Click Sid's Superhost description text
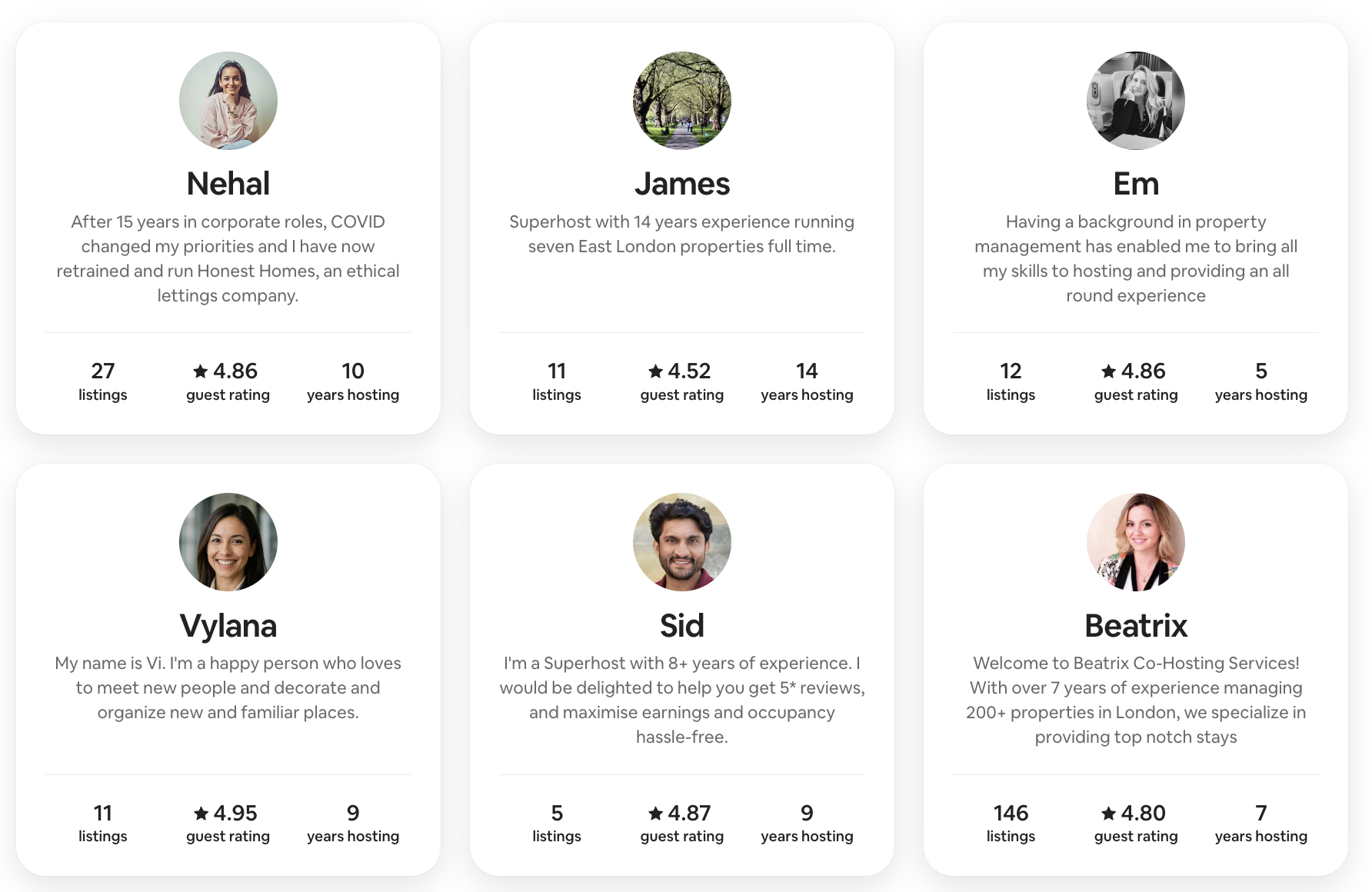The height and width of the screenshot is (892, 1372). pos(682,700)
